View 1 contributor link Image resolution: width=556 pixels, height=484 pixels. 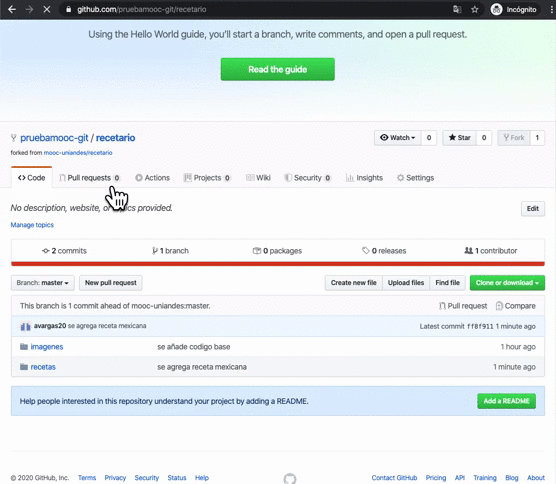click(491, 251)
